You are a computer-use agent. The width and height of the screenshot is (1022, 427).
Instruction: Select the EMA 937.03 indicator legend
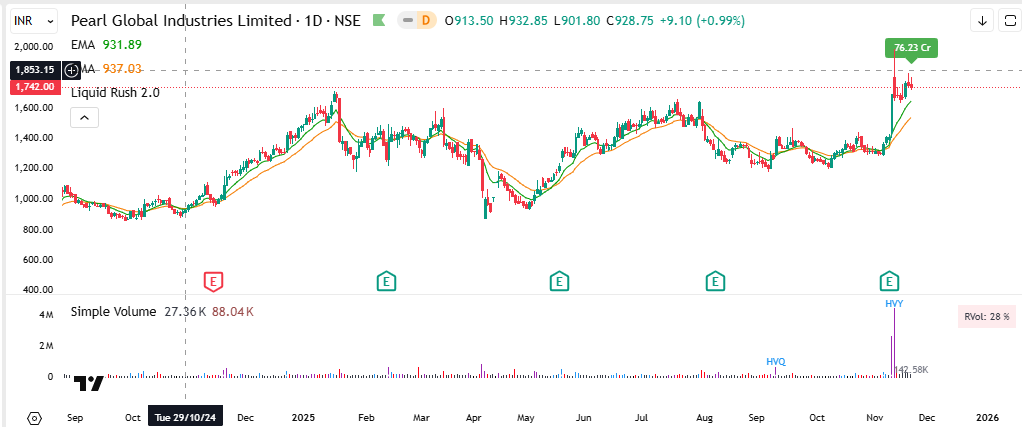point(106,68)
